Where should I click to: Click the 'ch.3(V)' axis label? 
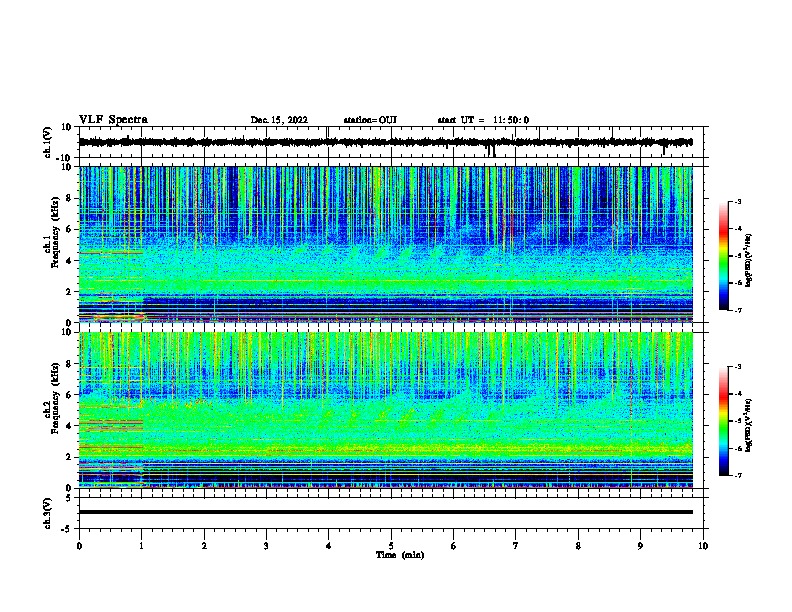pos(47,514)
